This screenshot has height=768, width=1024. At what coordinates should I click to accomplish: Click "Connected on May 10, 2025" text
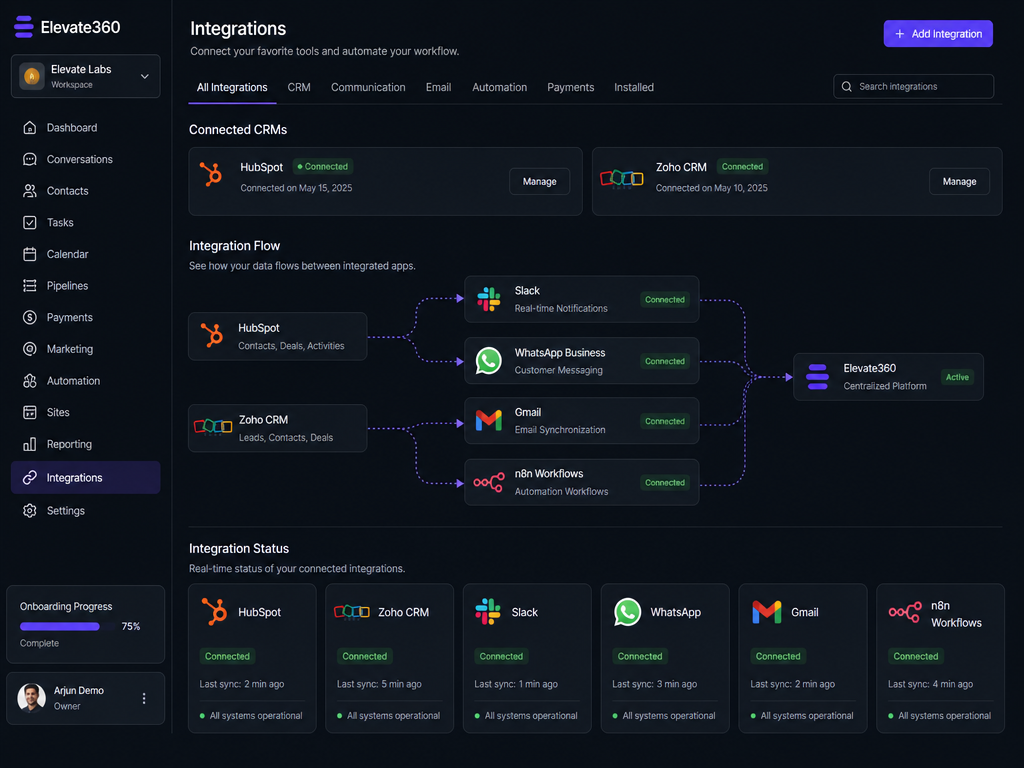(x=711, y=188)
